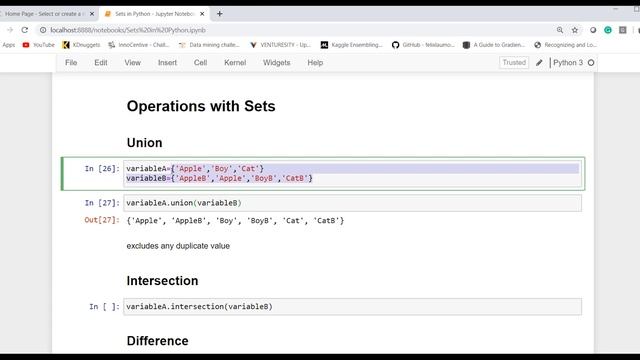Open the browser zoom magnifier icon
Viewport: 640px width, 360px height.
(560, 30)
